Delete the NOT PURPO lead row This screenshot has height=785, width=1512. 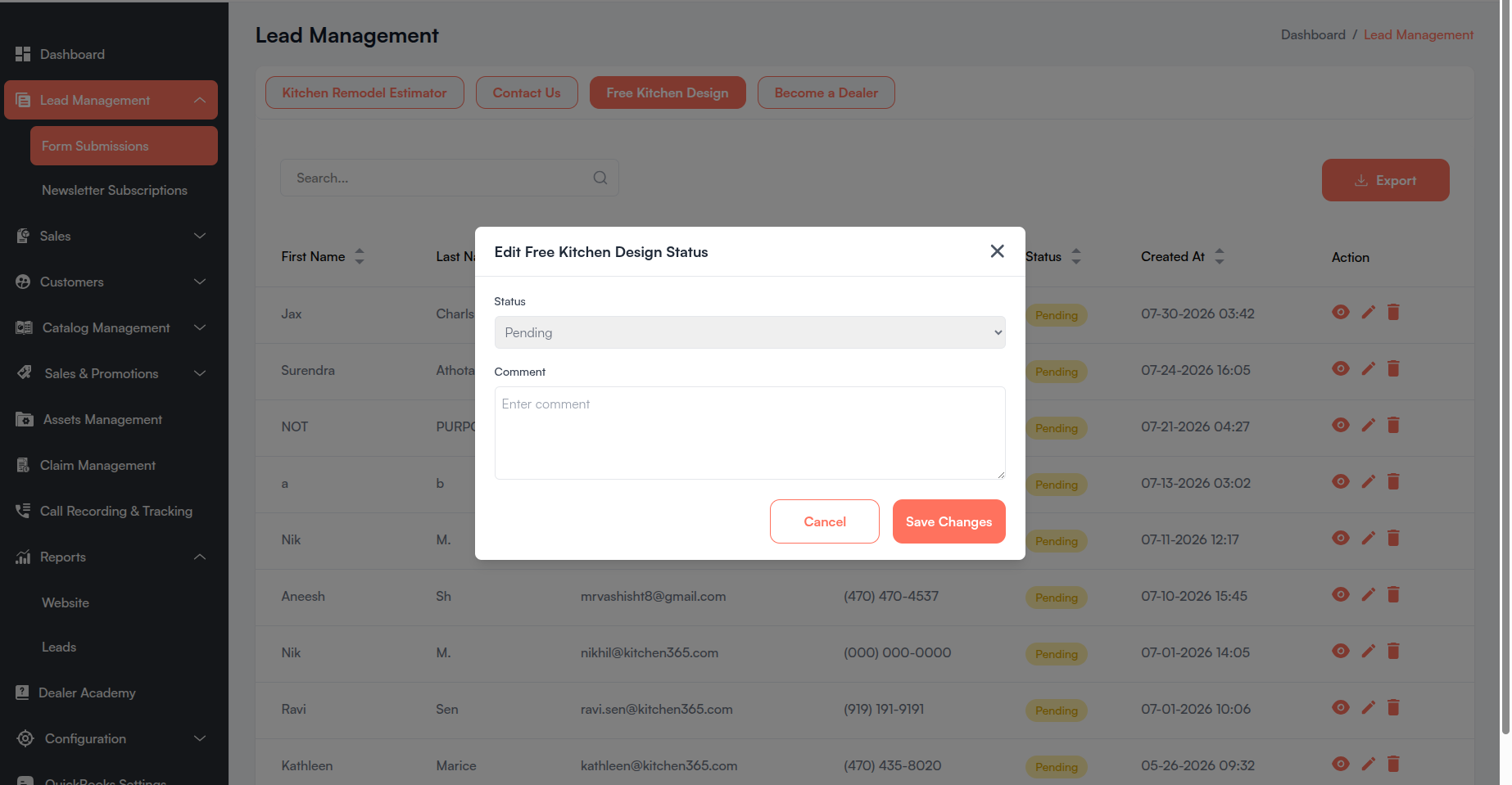click(x=1393, y=425)
